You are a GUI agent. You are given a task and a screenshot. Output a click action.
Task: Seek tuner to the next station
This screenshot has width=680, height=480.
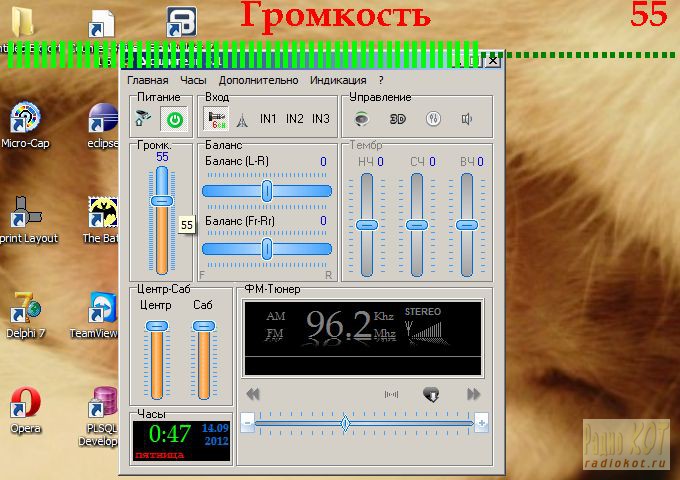click(x=474, y=394)
